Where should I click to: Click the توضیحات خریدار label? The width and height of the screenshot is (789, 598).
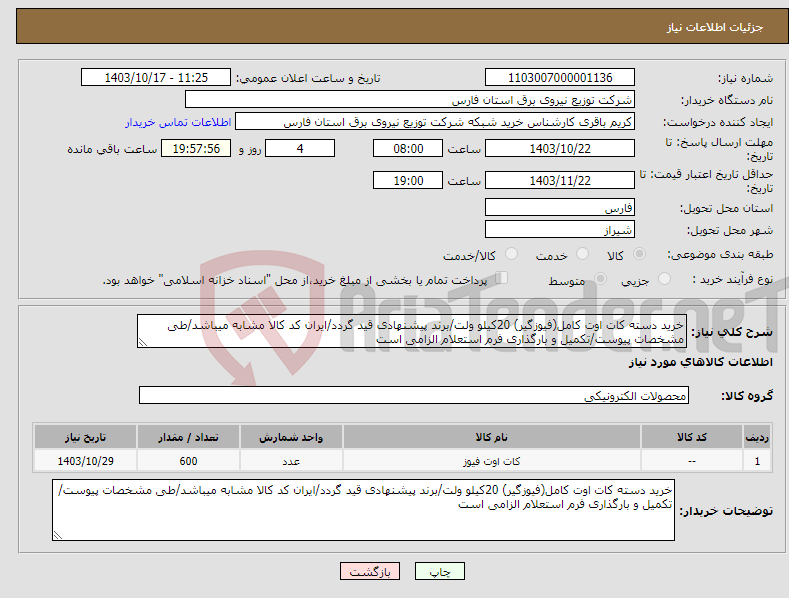[x=726, y=511]
